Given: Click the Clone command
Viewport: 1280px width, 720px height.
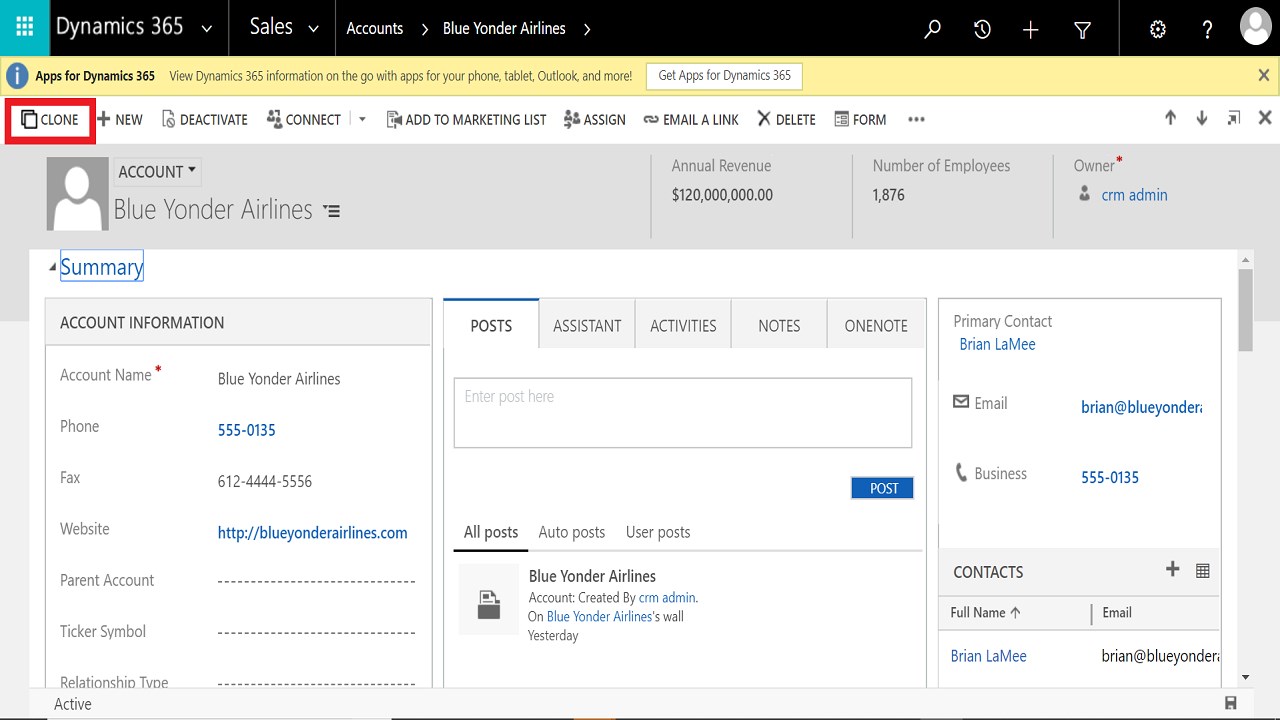Looking at the screenshot, I should (50, 120).
